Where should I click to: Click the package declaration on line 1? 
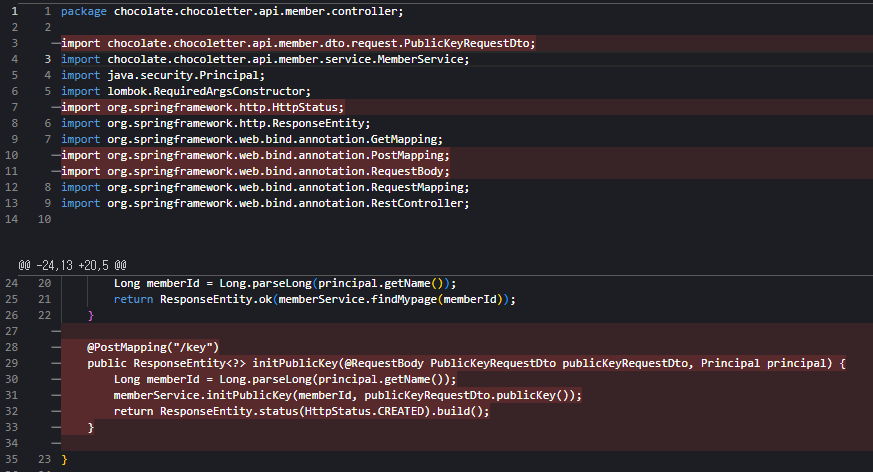pos(231,12)
